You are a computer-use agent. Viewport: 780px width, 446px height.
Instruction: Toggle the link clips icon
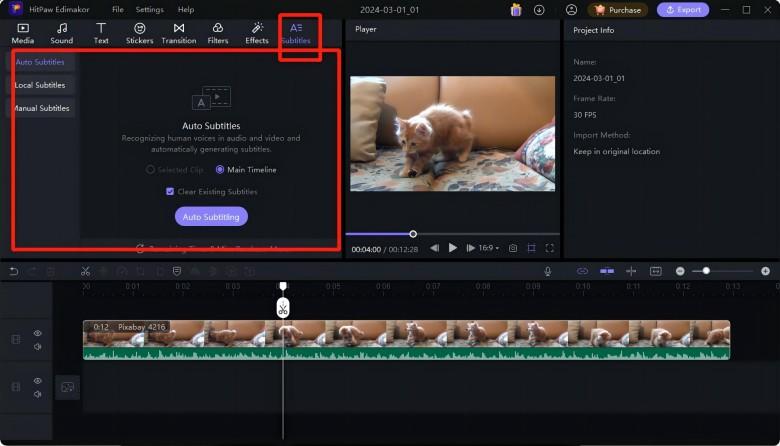coord(582,271)
